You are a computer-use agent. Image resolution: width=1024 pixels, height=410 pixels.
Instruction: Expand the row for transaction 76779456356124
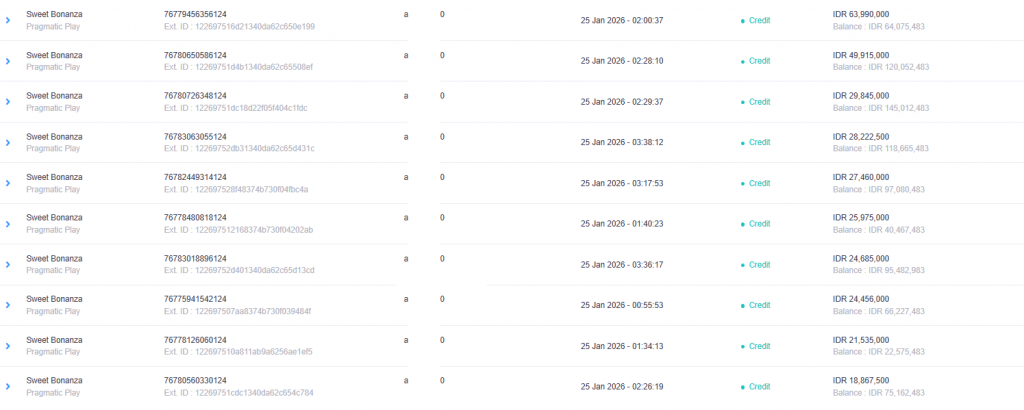coord(8,20)
